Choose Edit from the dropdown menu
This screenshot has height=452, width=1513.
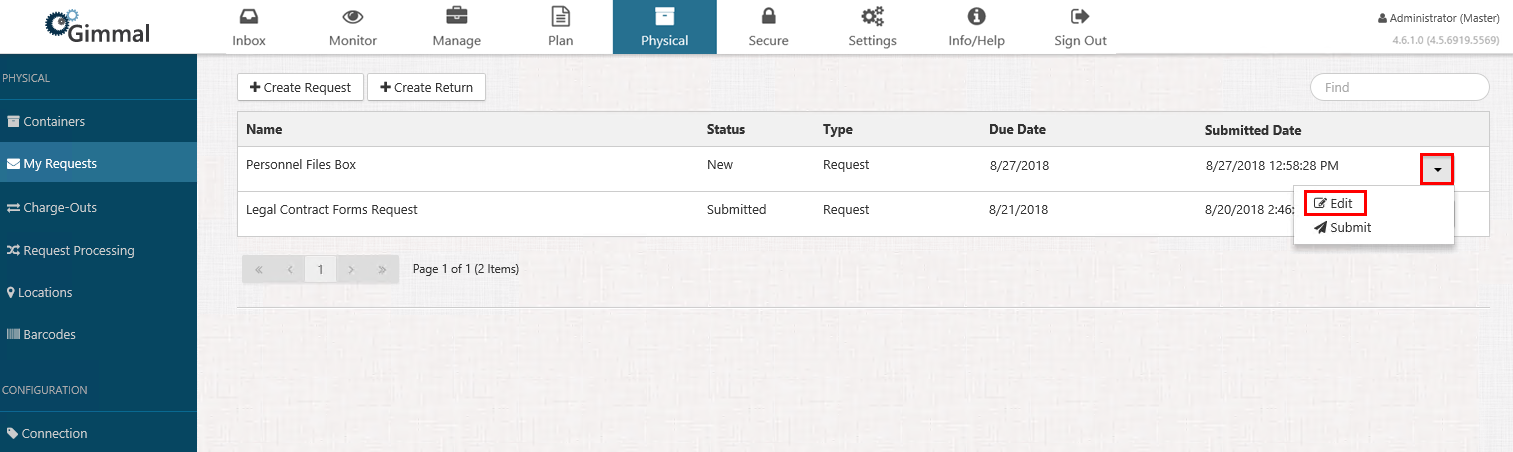tap(1334, 203)
